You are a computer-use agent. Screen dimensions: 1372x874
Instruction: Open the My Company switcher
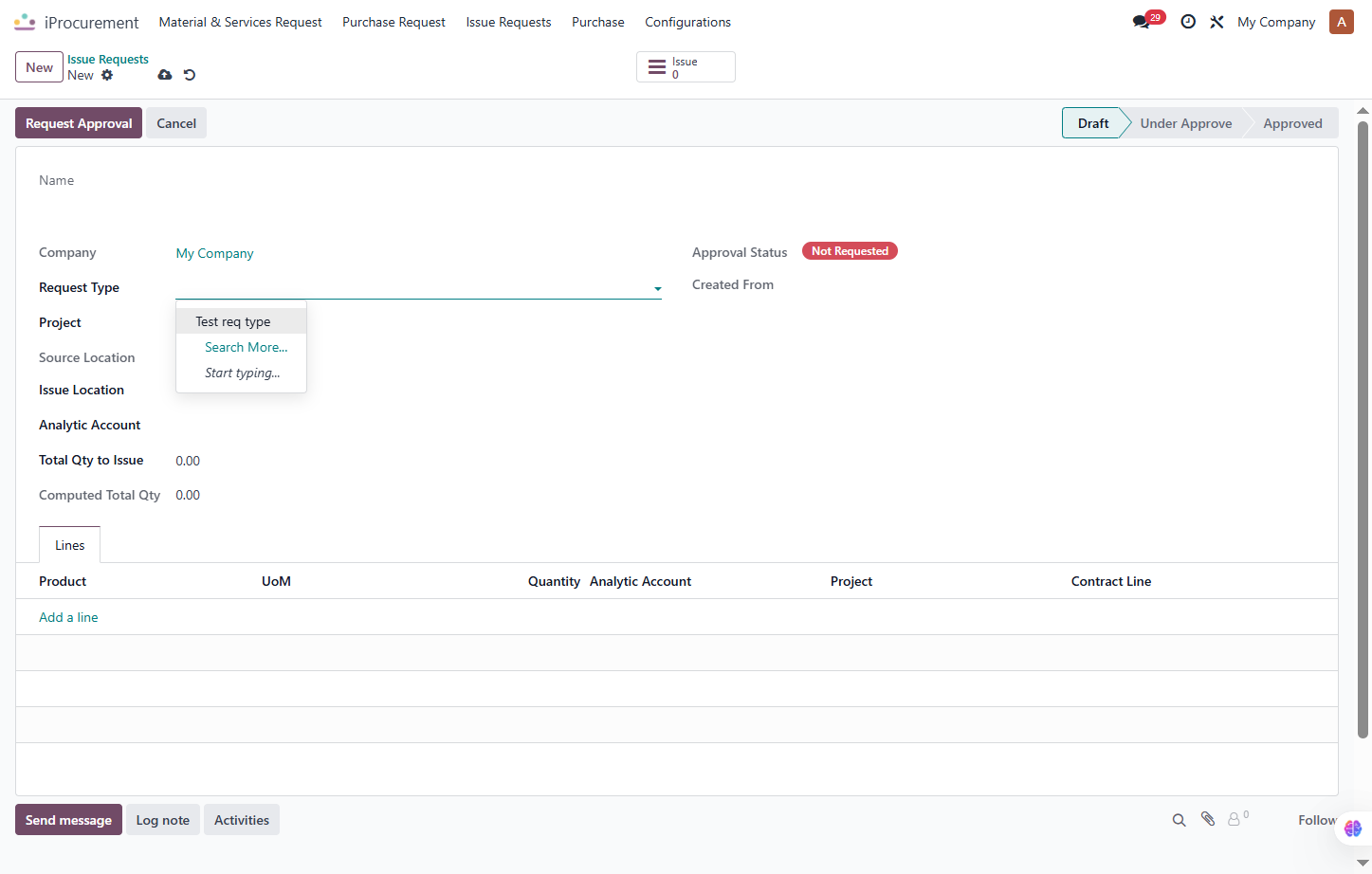[x=1276, y=22]
